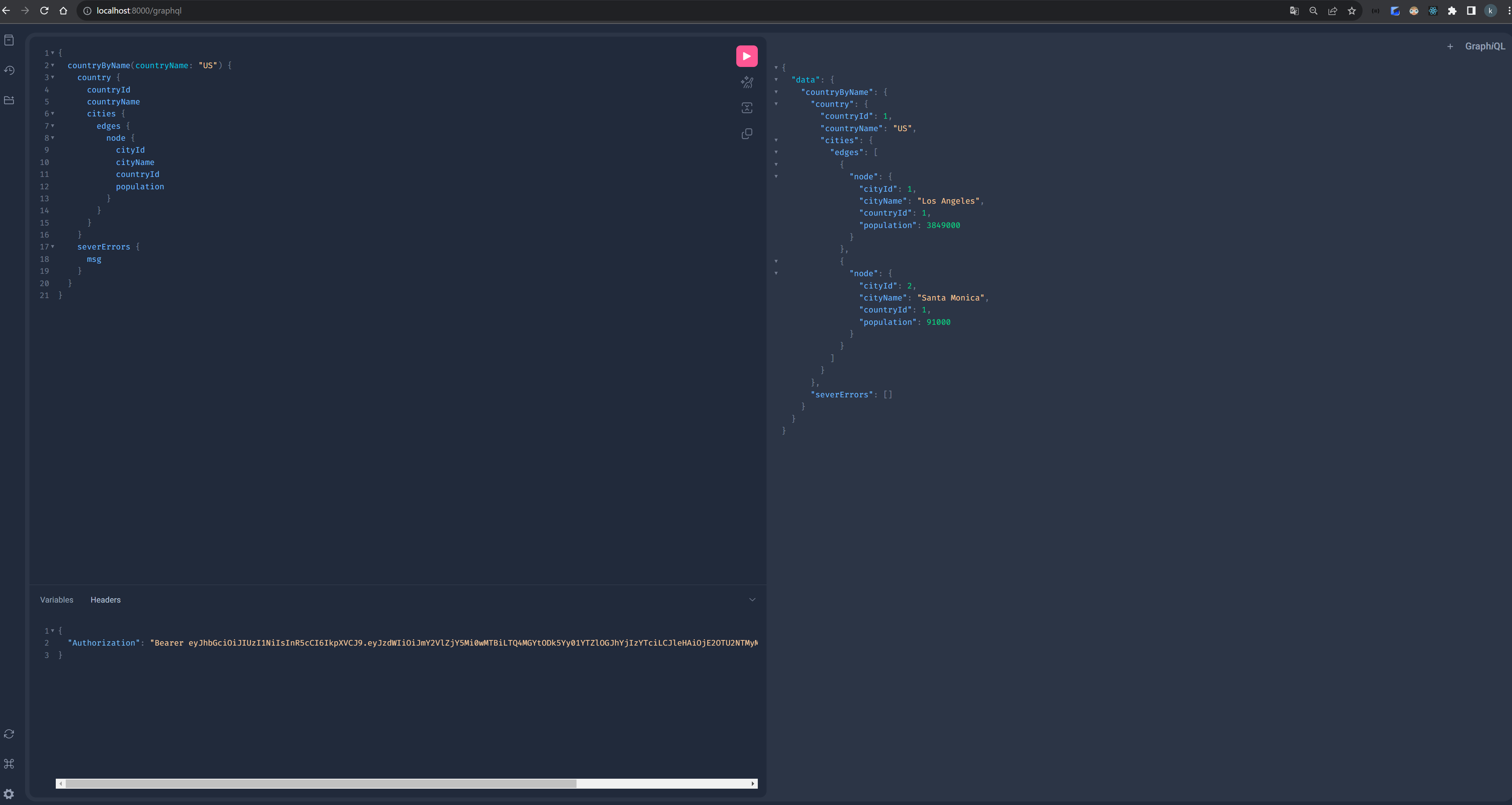The width and height of the screenshot is (1512, 805).
Task: Click the headers scrollbar right arrow
Action: tap(753, 783)
